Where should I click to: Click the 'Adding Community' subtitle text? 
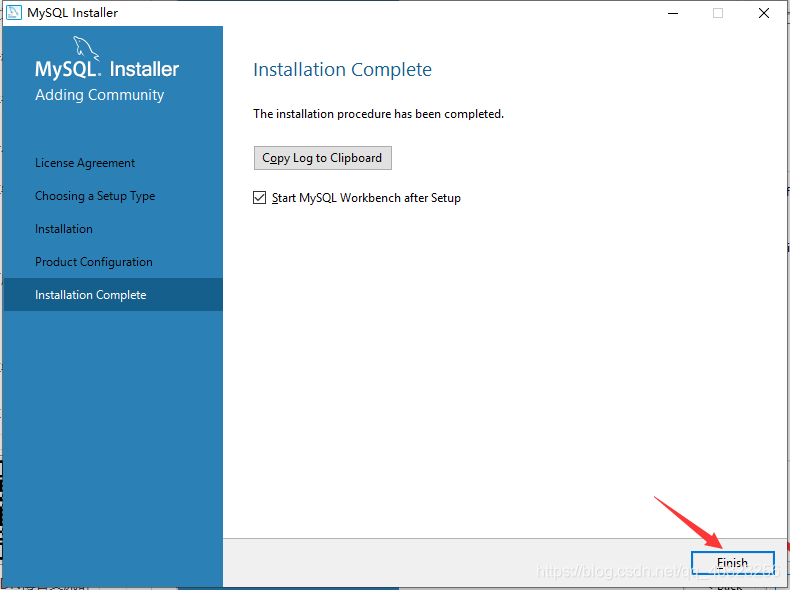point(100,95)
